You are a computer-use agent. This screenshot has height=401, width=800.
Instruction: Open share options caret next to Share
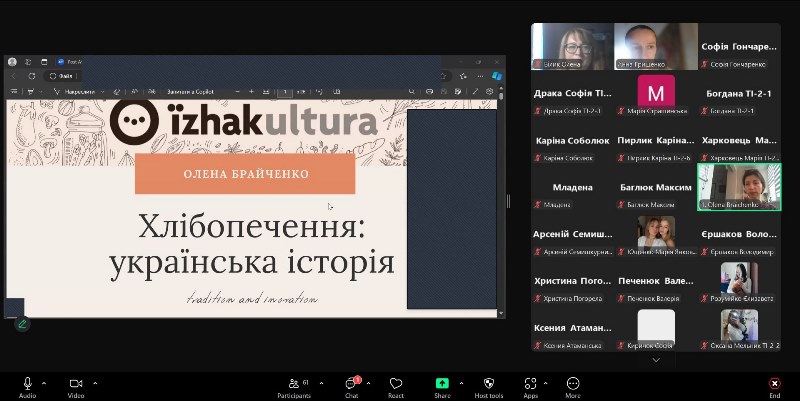[461, 383]
